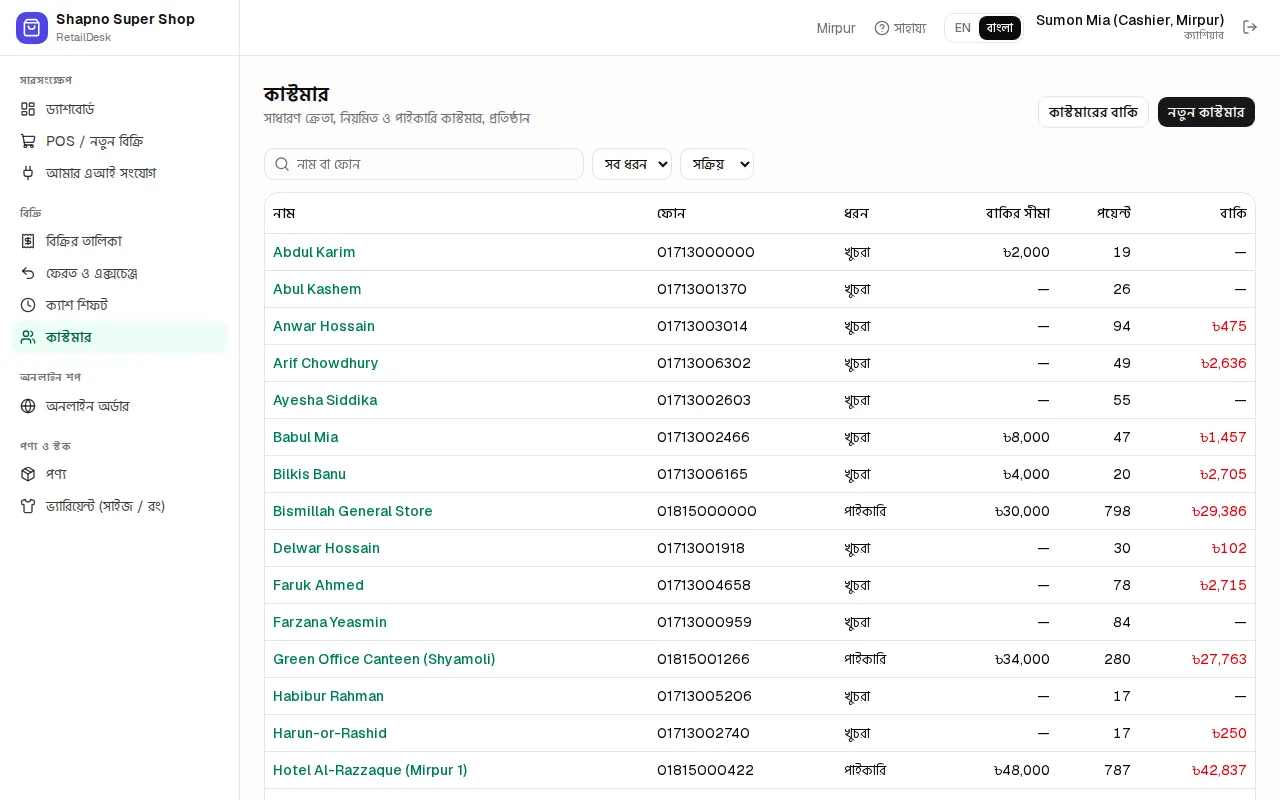Expand the সব ধরন type filter
The height and width of the screenshot is (800, 1280).
coord(632,164)
